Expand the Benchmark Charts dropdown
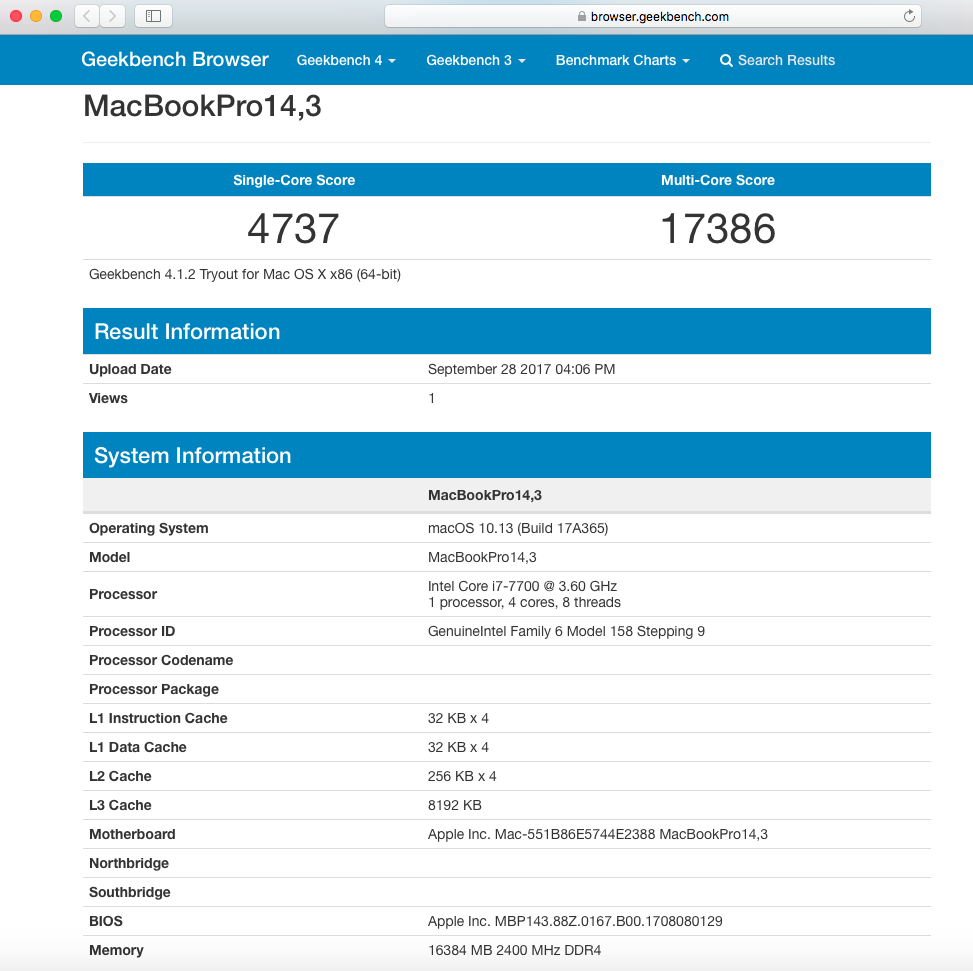 (622, 60)
